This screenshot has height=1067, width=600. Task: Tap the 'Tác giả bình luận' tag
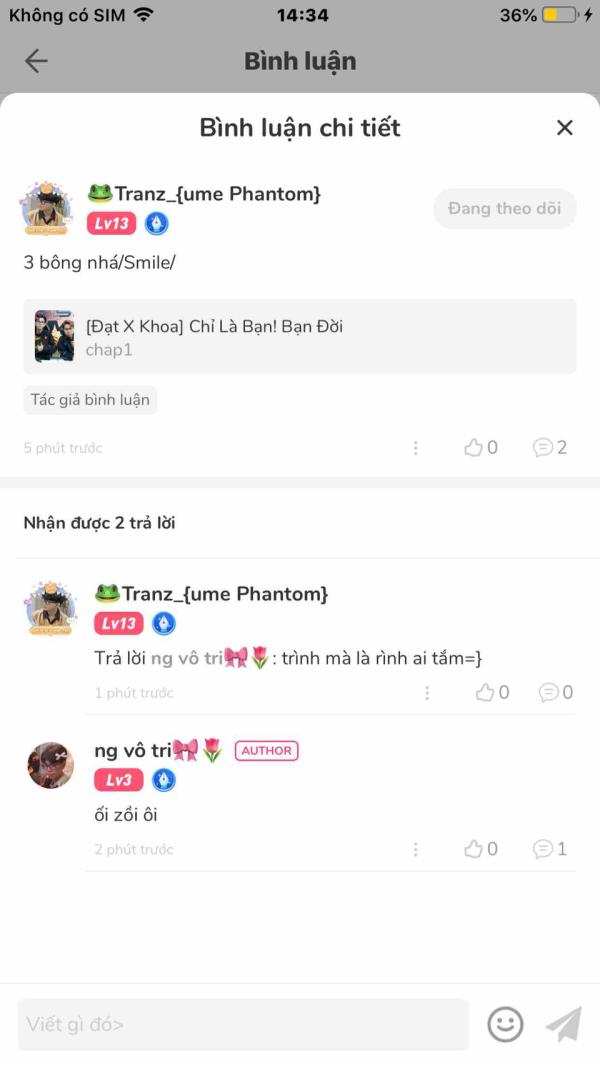coord(90,400)
